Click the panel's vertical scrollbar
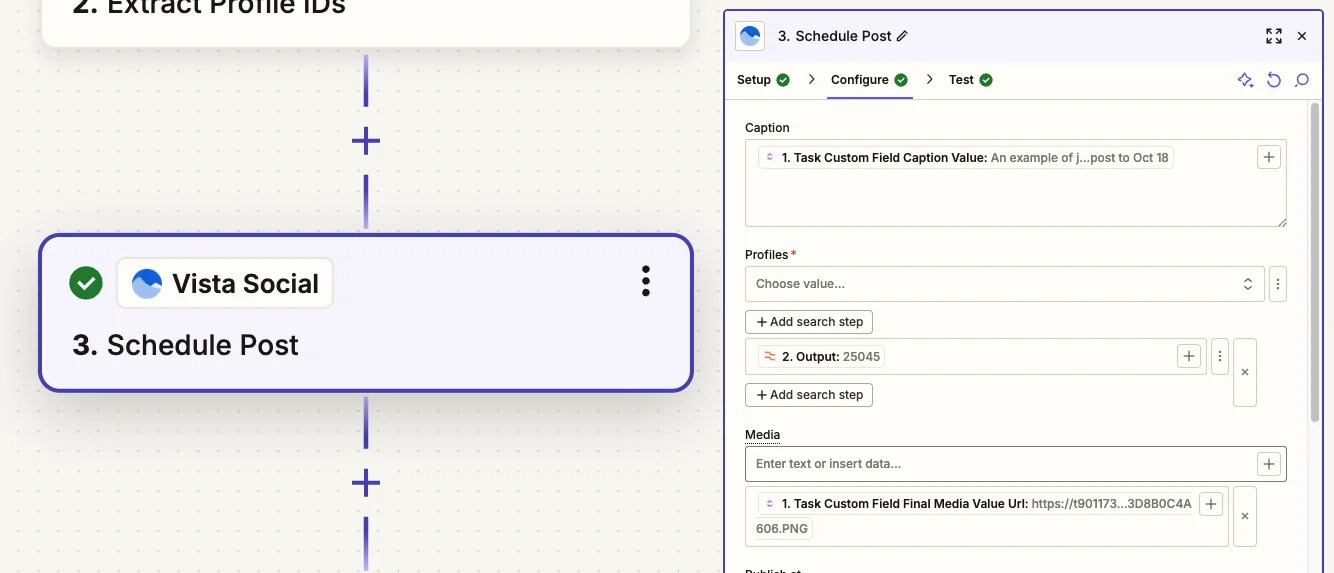This screenshot has height=573, width=1334. (x=1314, y=260)
